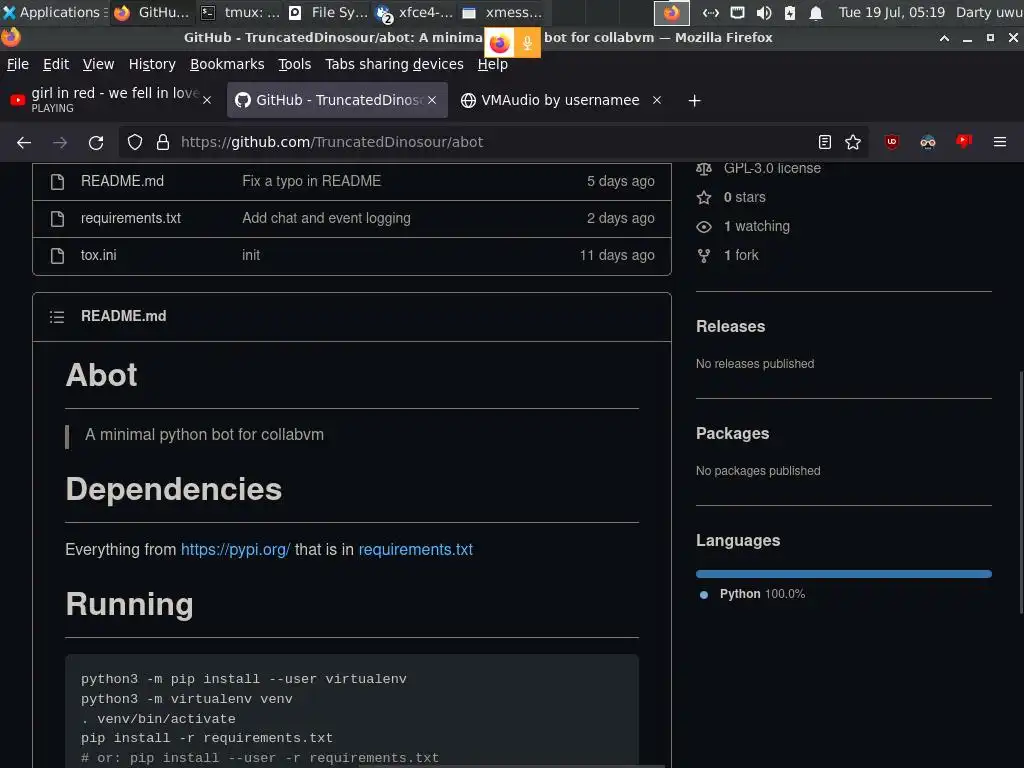
Task: Open requirements.txt link in Dependencies section
Action: 415,550
